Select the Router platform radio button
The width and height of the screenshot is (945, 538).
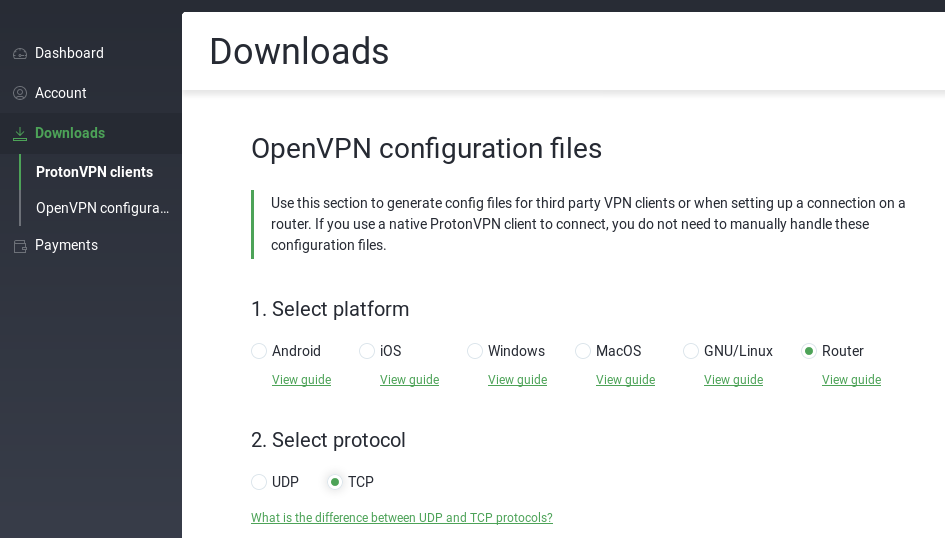[809, 351]
